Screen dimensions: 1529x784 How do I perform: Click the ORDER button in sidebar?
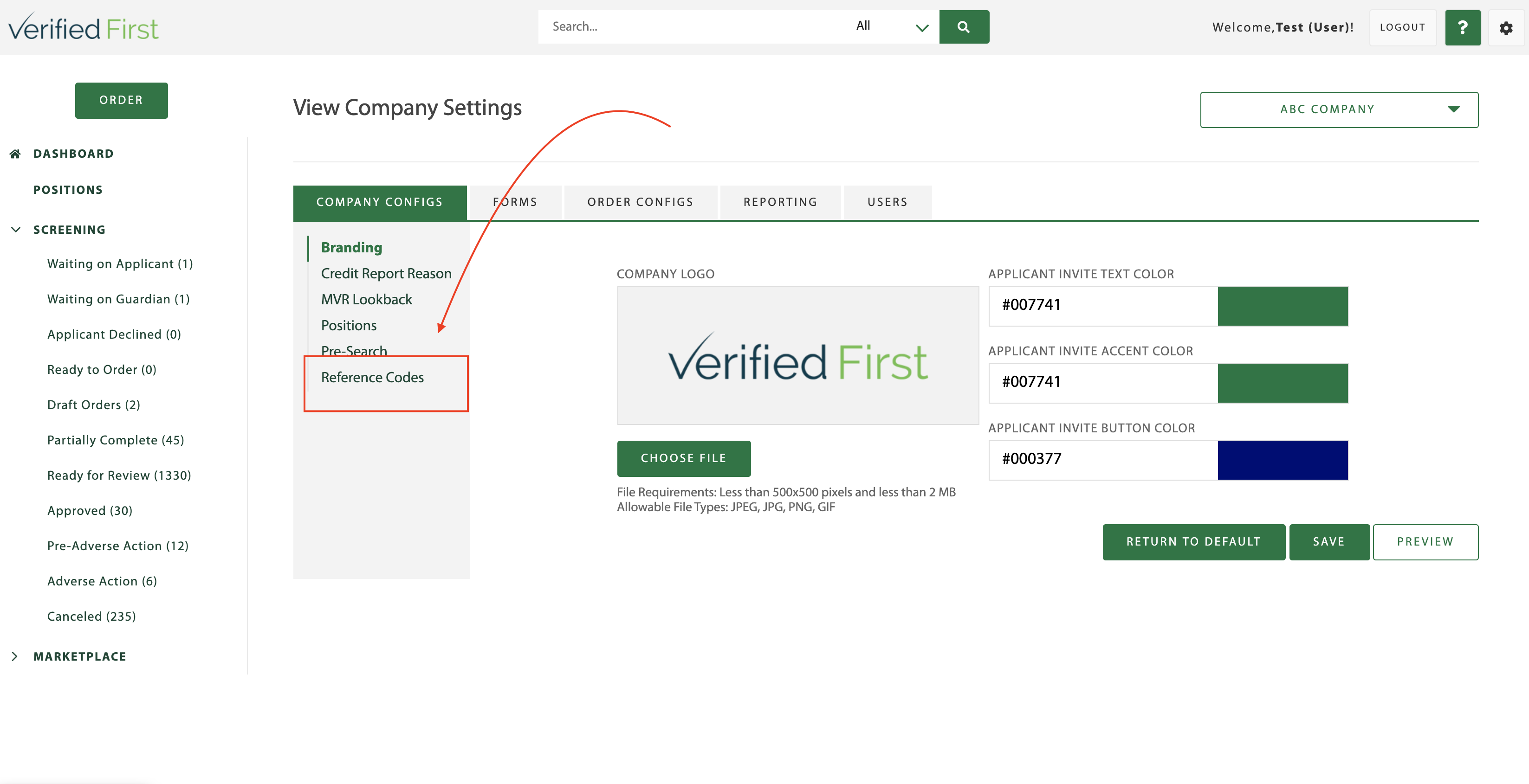click(x=120, y=100)
